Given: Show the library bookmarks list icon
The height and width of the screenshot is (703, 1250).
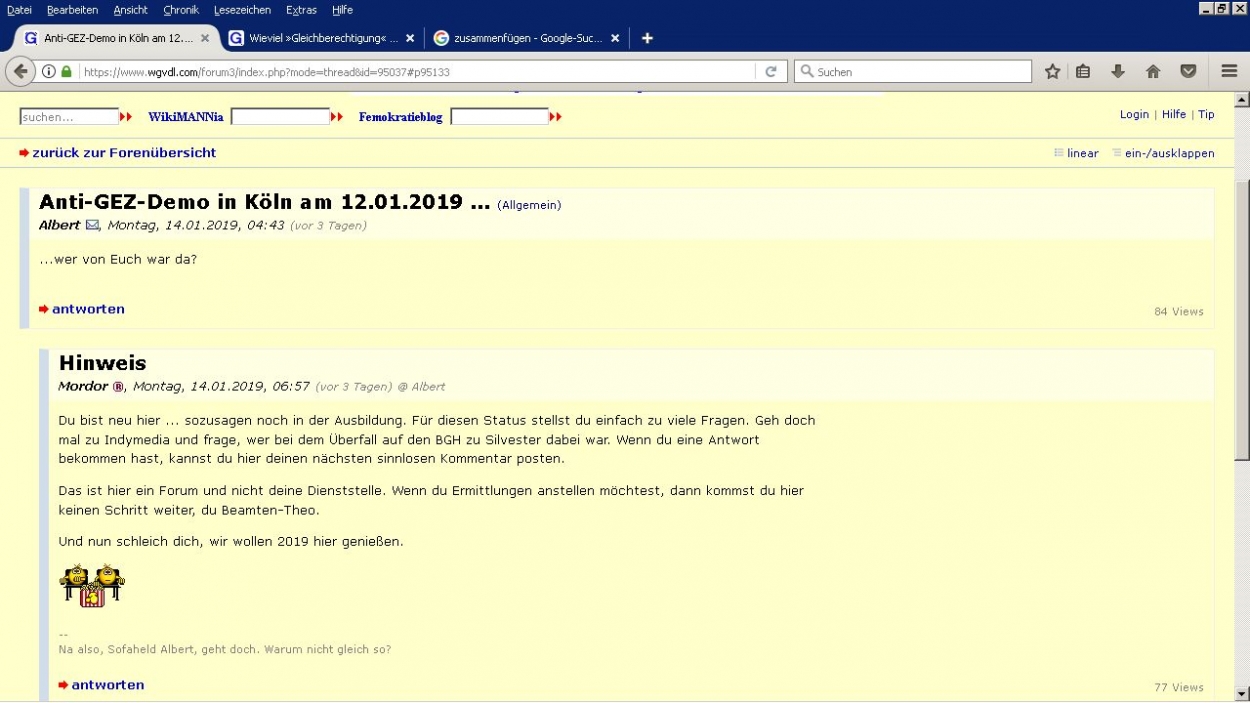Looking at the screenshot, I should click(1083, 72).
